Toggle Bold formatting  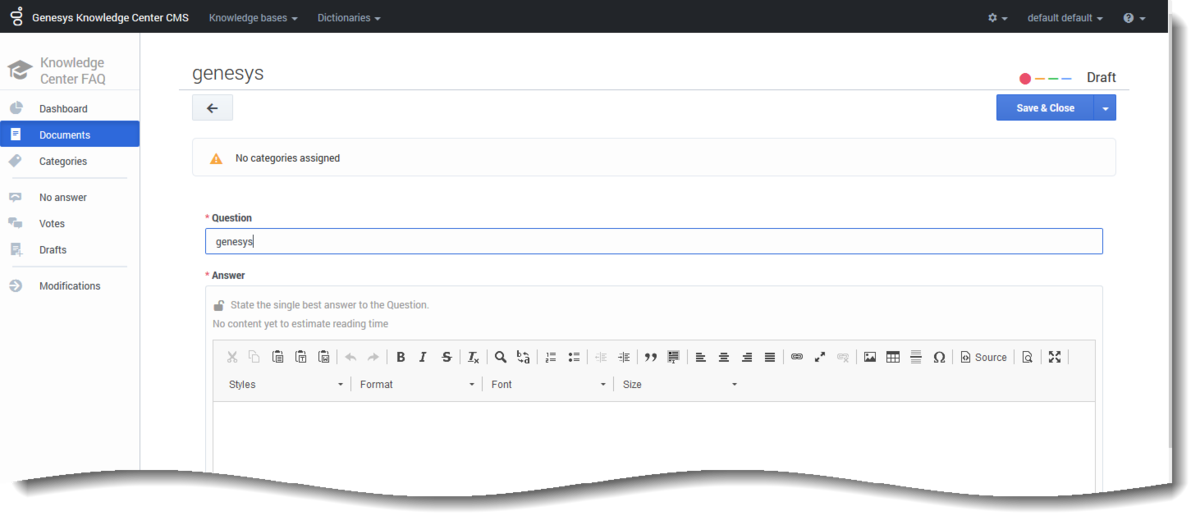point(401,357)
